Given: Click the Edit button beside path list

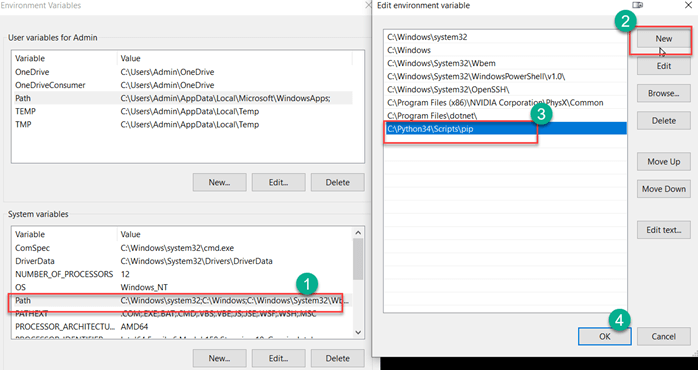Looking at the screenshot, I should (x=663, y=66).
